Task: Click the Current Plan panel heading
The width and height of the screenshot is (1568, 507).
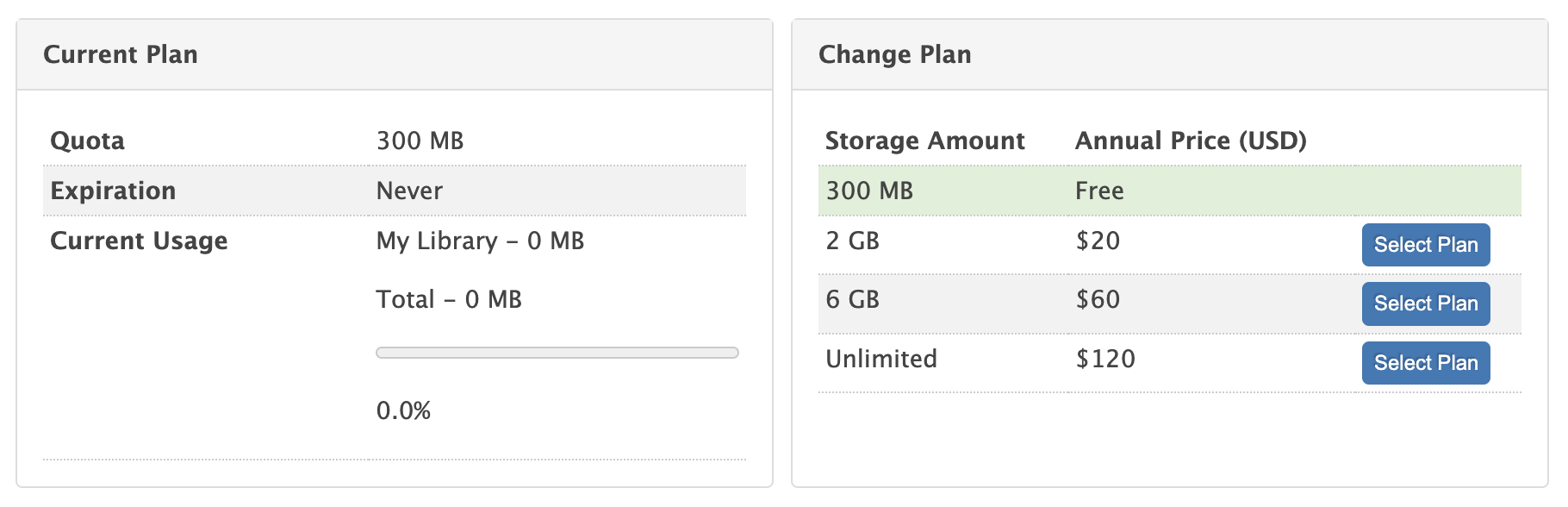Action: pyautogui.click(x=121, y=54)
